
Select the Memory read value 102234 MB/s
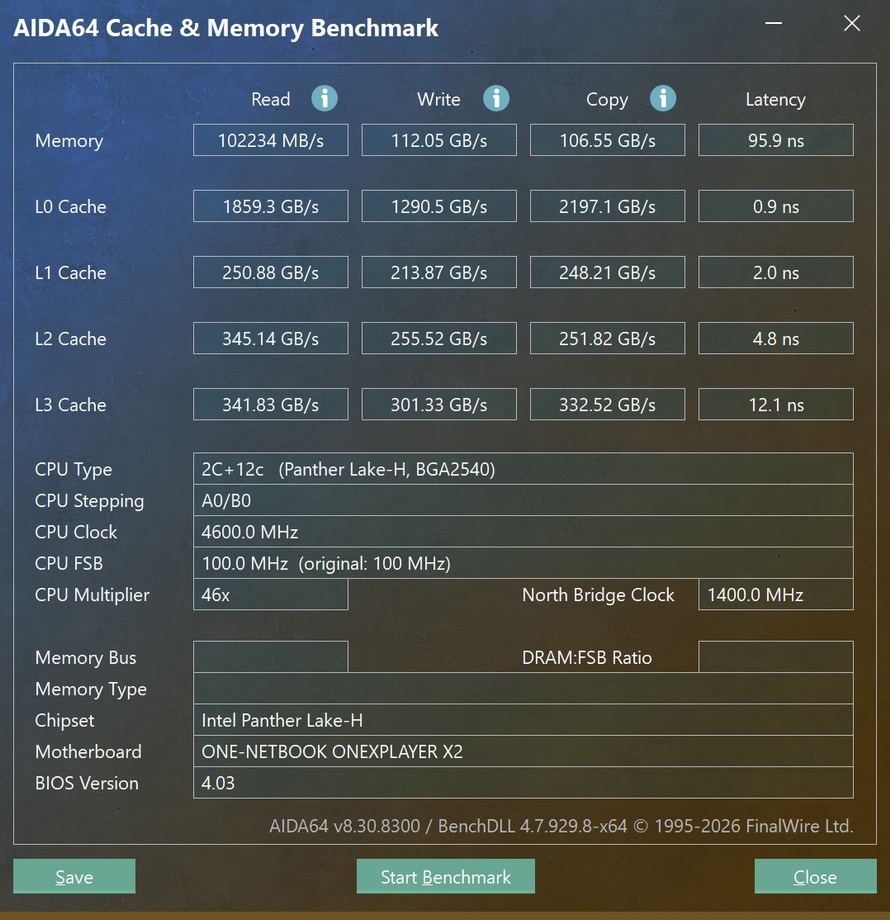[270, 140]
